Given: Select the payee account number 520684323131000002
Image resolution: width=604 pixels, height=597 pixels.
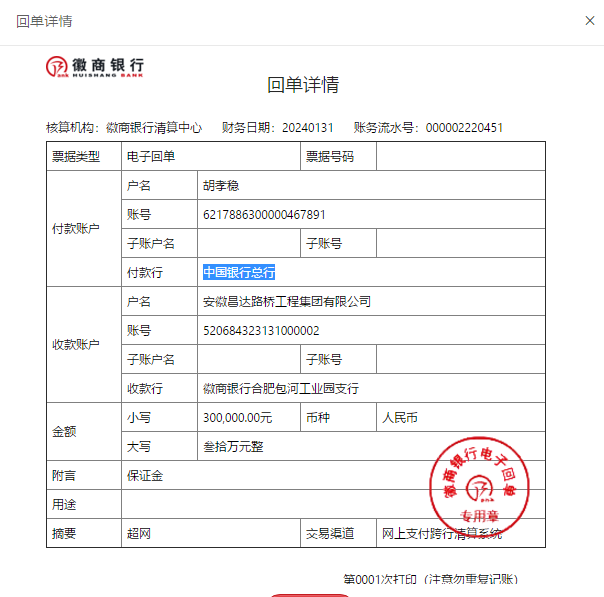Looking at the screenshot, I should pyautogui.click(x=261, y=331).
